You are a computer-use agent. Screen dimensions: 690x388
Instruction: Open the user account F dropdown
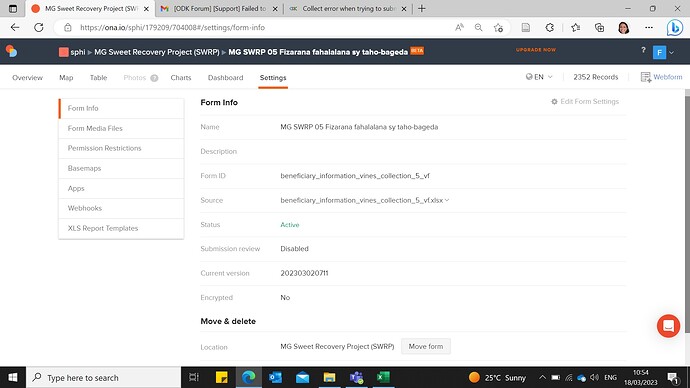point(663,52)
